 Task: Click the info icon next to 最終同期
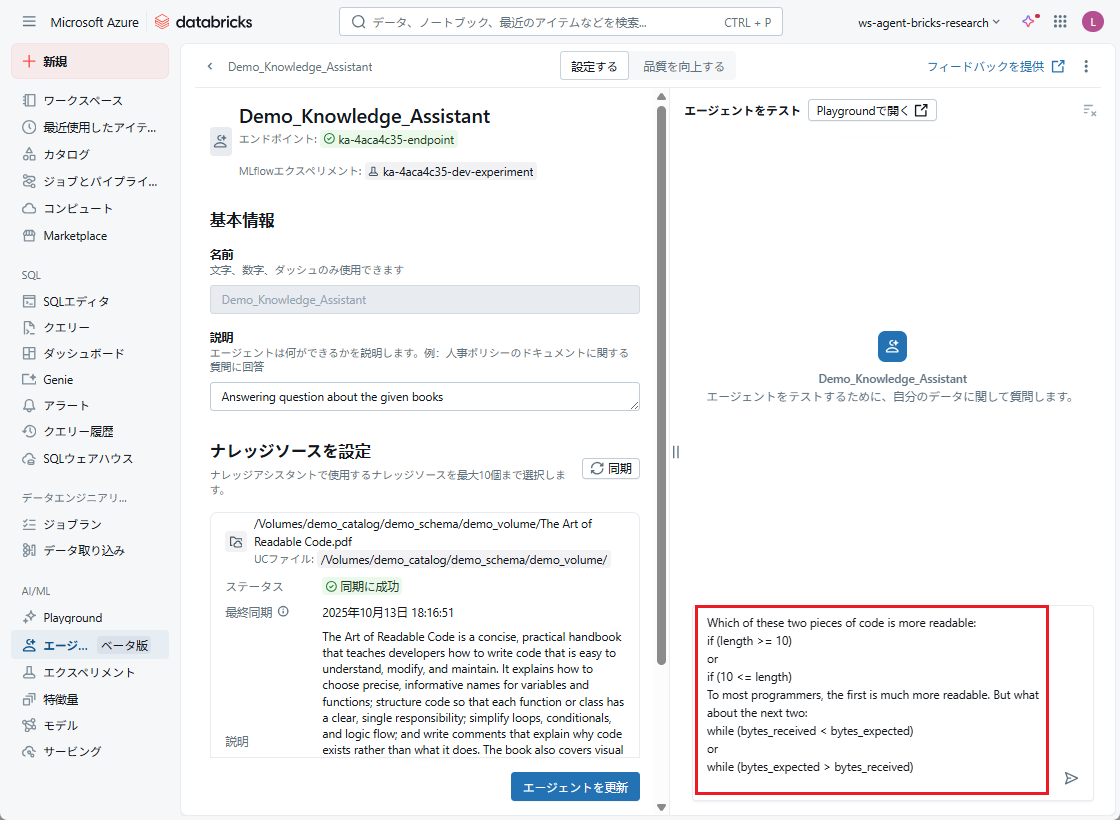284,611
